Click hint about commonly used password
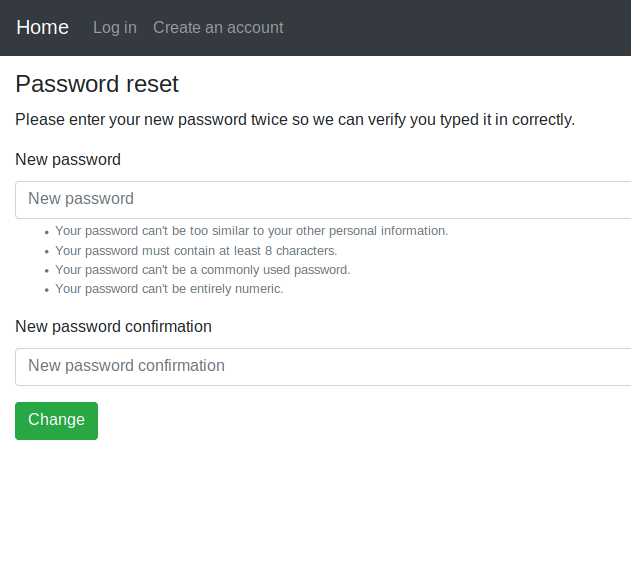The image size is (631, 574). pos(203,270)
